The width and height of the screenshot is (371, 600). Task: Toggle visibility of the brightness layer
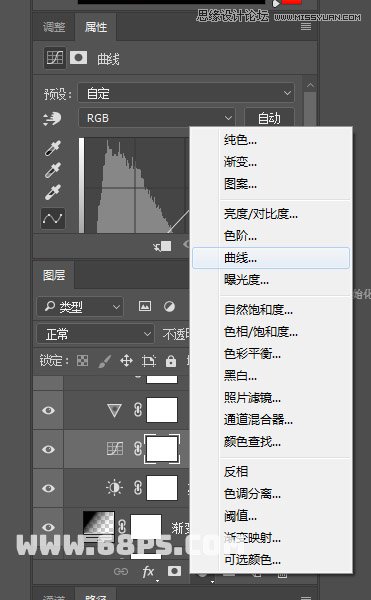point(48,488)
